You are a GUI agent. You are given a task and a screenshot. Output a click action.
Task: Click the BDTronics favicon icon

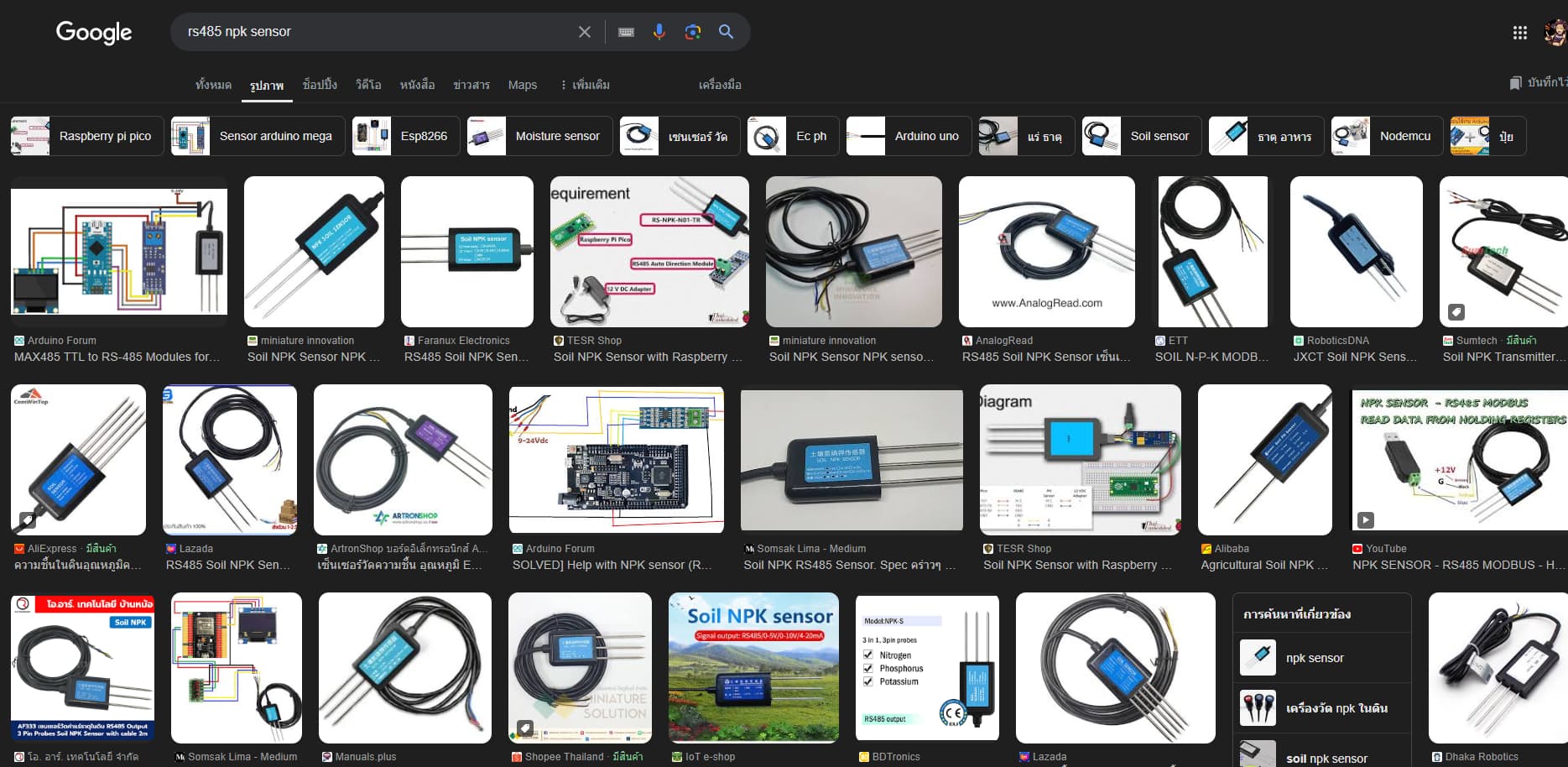tap(864, 757)
